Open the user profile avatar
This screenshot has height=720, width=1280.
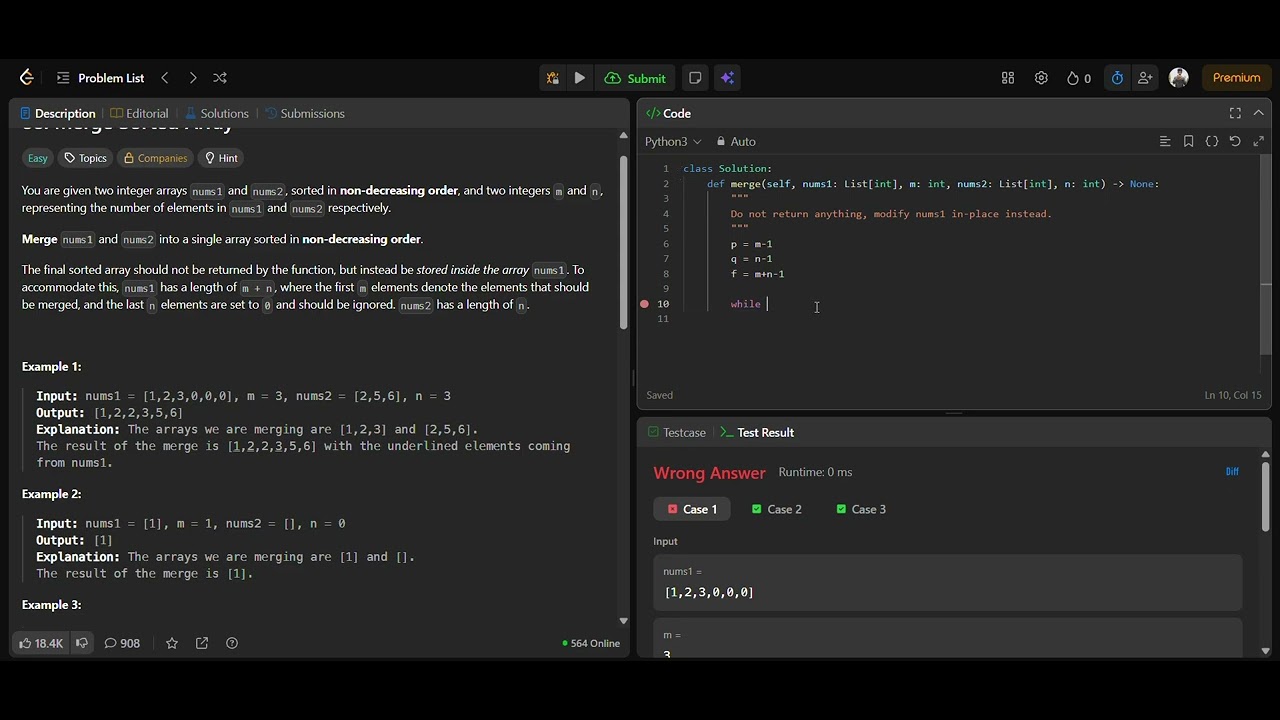click(1179, 78)
